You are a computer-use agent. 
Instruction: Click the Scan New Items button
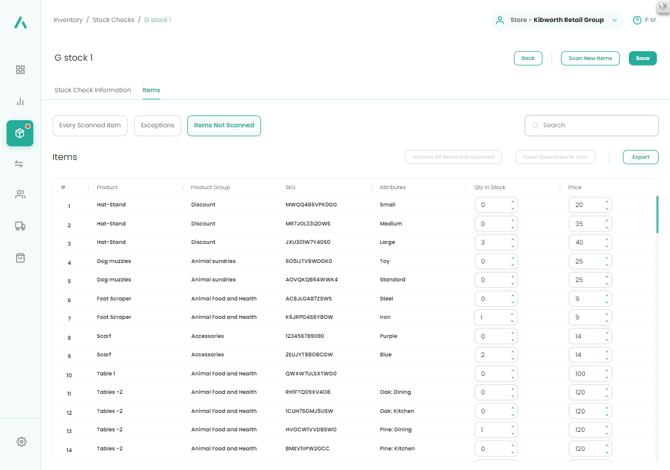click(590, 58)
